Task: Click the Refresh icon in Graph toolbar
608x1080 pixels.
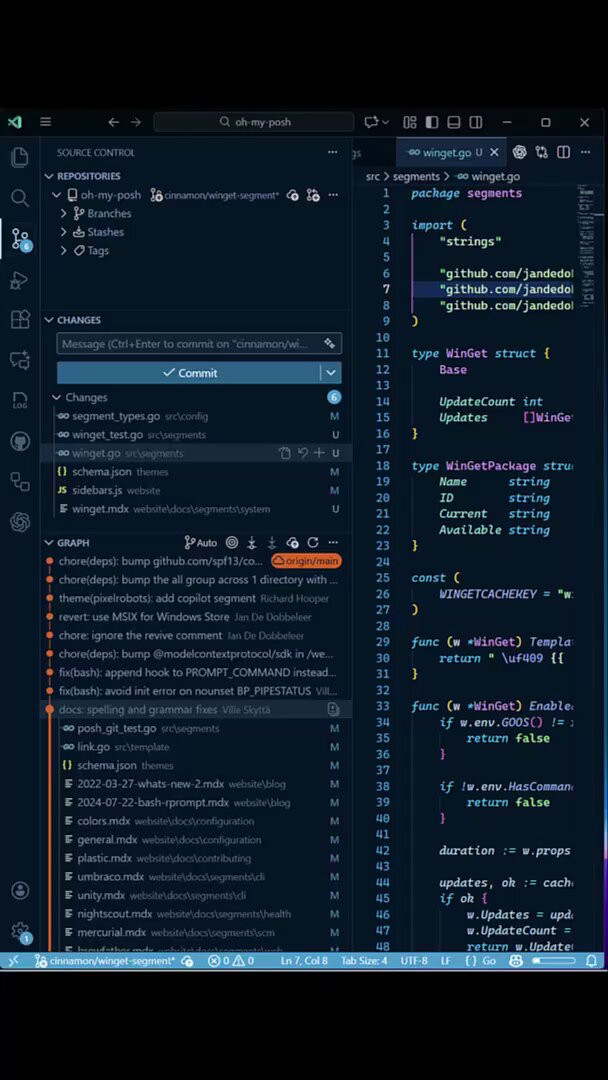Action: click(x=313, y=542)
